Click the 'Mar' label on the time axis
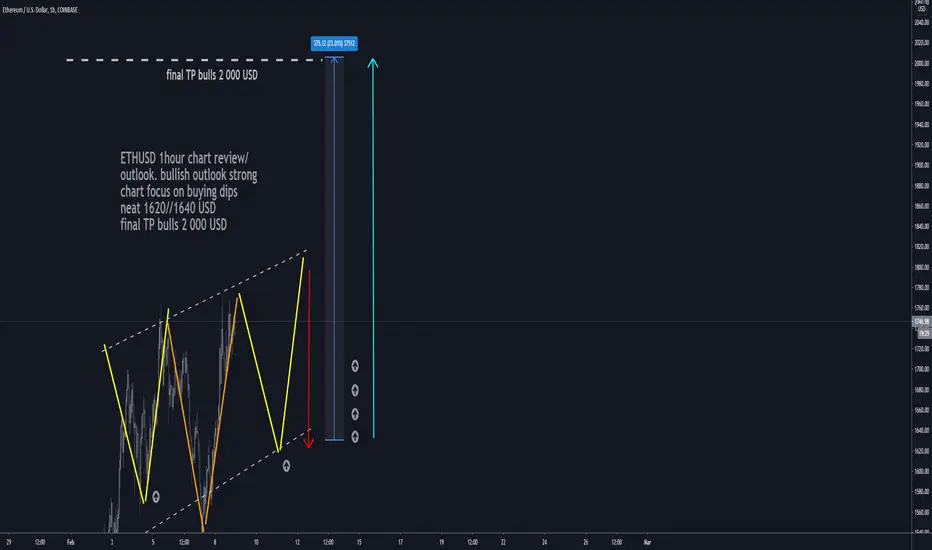The width and height of the screenshot is (932, 550). pyautogui.click(x=647, y=542)
